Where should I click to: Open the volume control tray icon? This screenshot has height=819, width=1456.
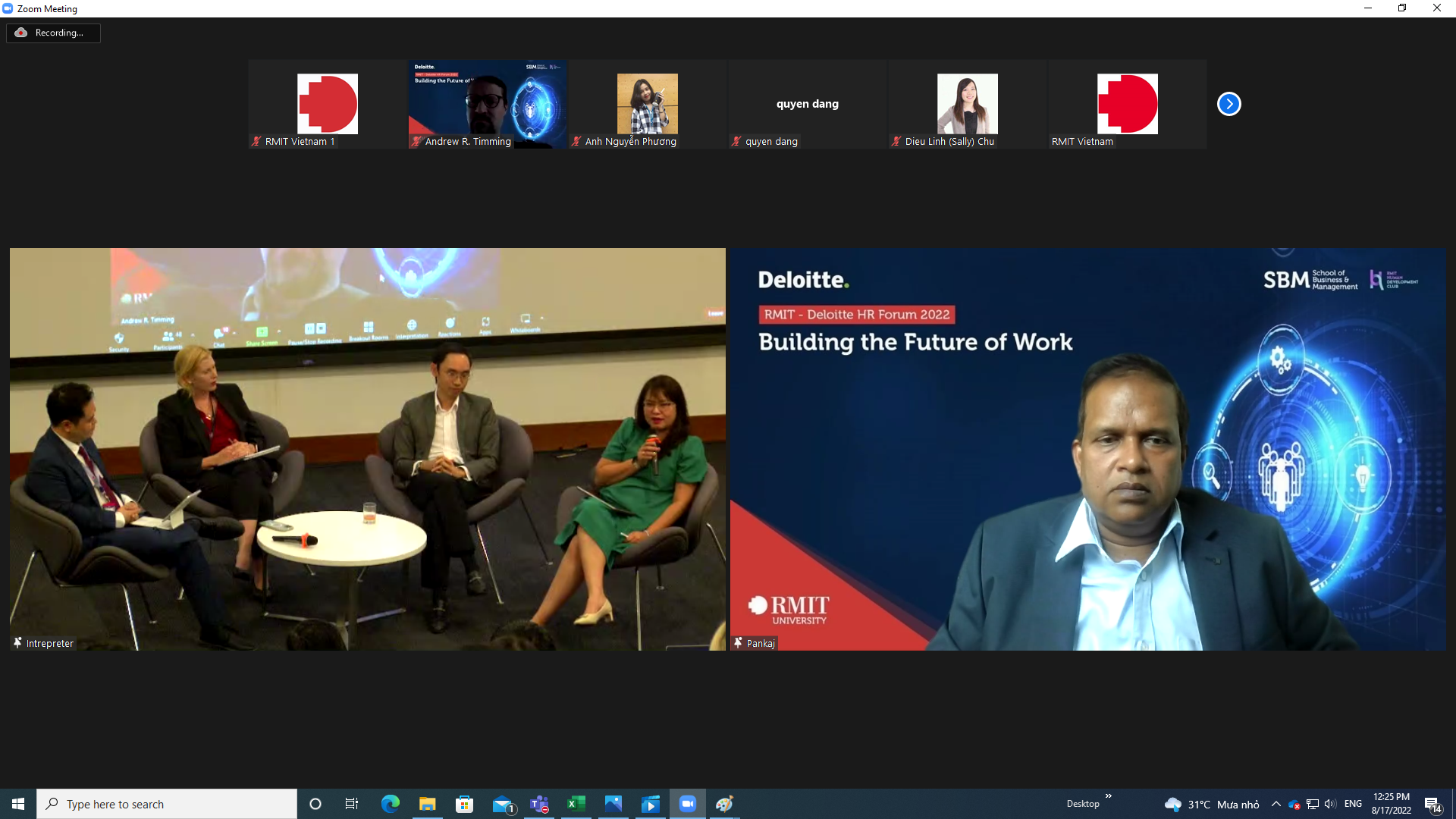point(1330,804)
